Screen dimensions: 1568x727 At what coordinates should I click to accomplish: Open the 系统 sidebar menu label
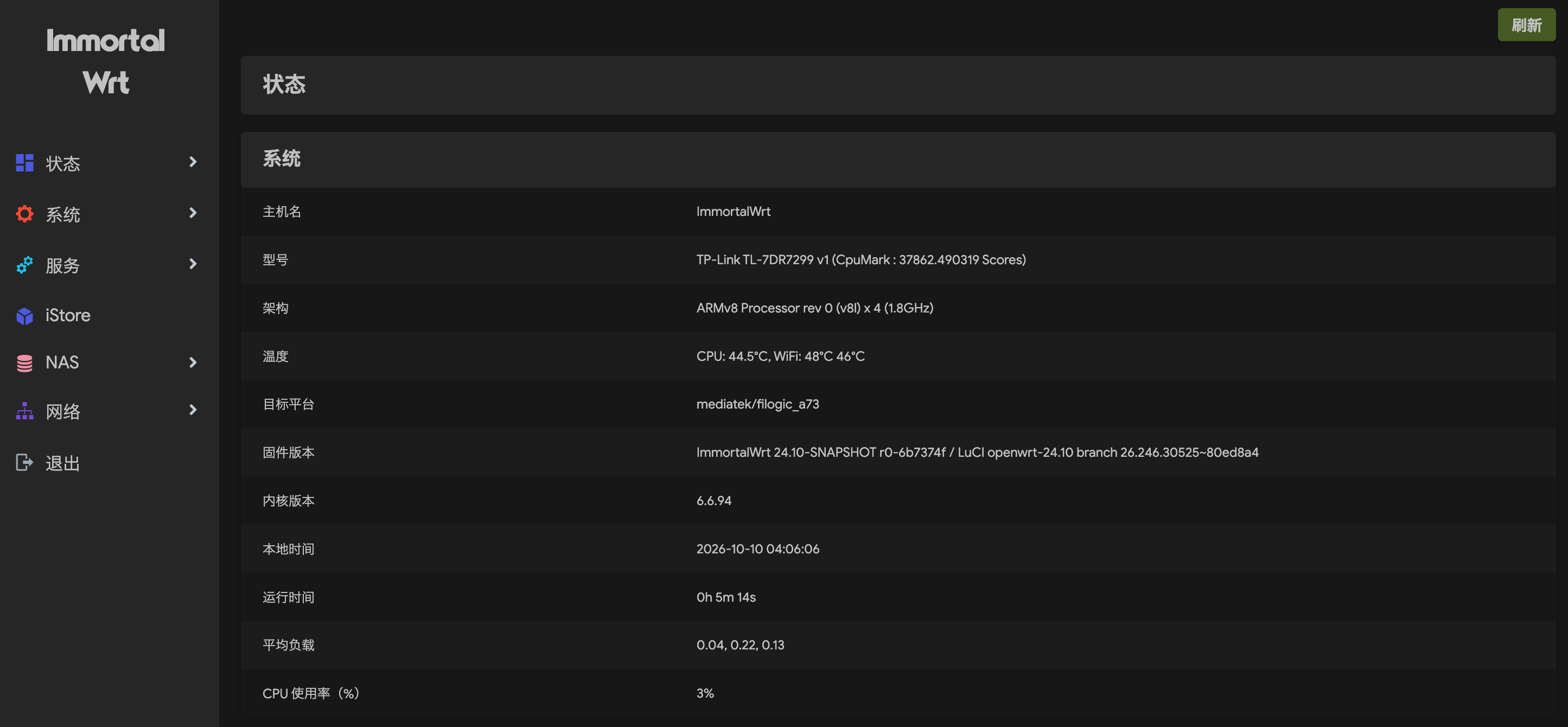(63, 214)
